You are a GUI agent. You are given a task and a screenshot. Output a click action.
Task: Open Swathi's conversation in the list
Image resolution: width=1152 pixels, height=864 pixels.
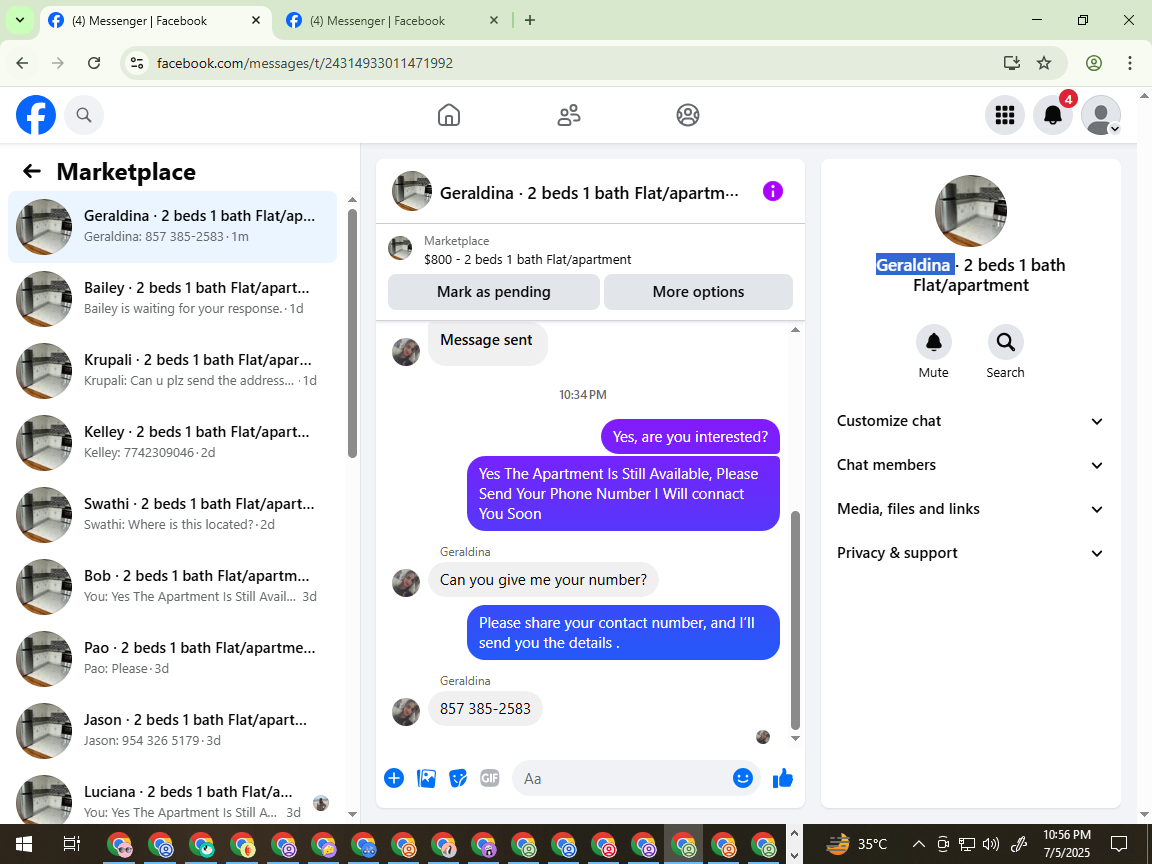(x=173, y=514)
